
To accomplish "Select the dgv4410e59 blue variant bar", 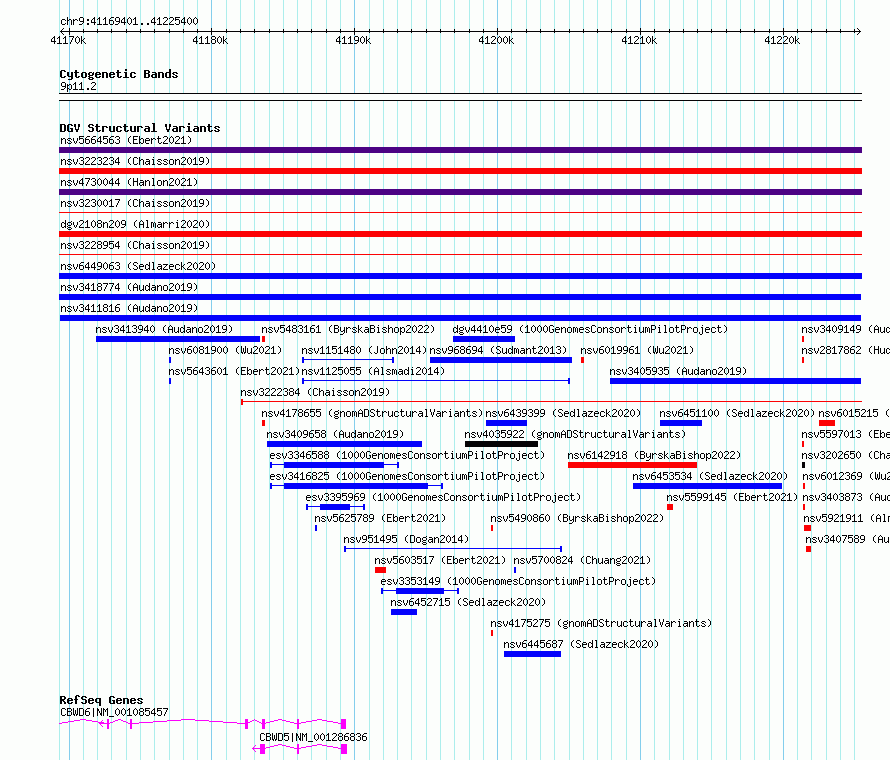I will (484, 339).
